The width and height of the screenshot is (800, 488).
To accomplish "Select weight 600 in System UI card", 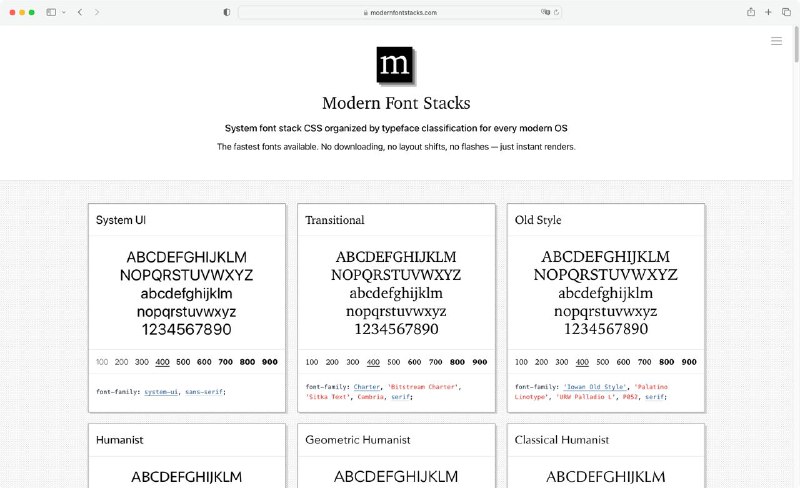I will (x=204, y=362).
